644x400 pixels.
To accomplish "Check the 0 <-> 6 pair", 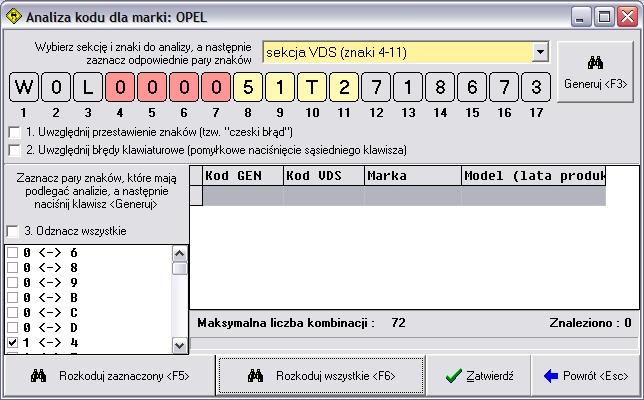I will [x=13, y=253].
